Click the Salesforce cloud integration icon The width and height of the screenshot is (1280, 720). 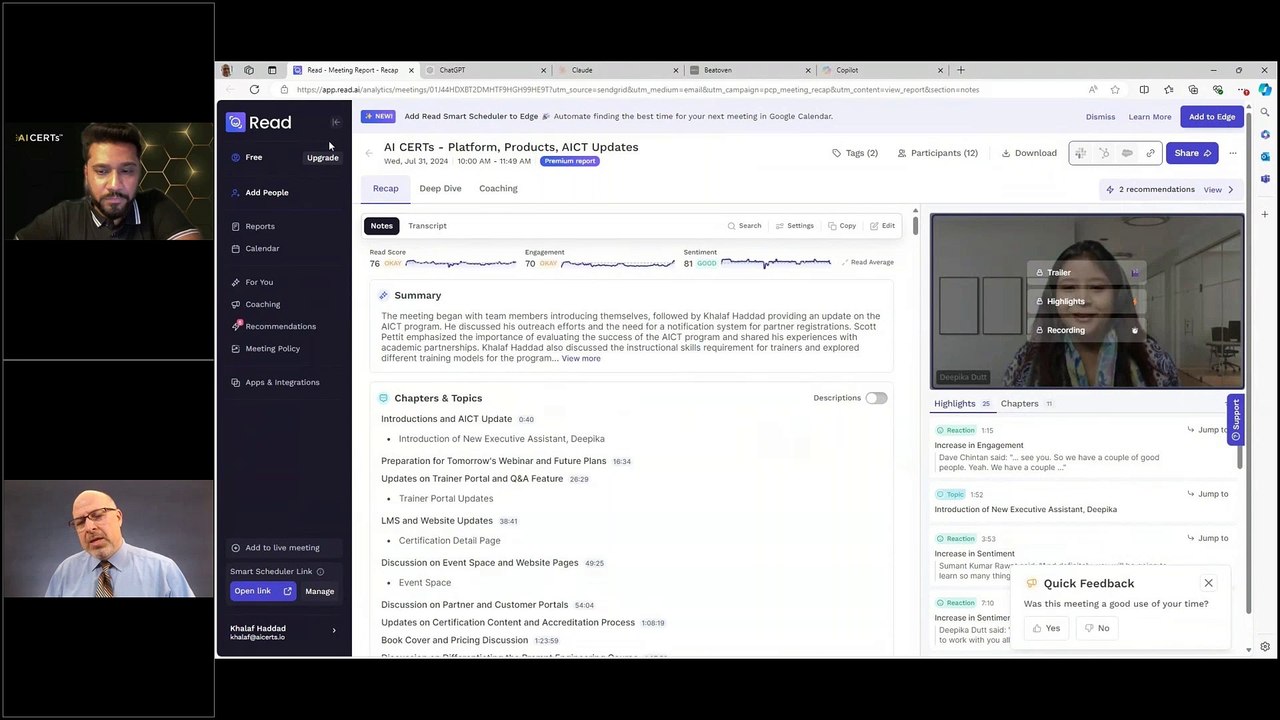click(x=1127, y=153)
